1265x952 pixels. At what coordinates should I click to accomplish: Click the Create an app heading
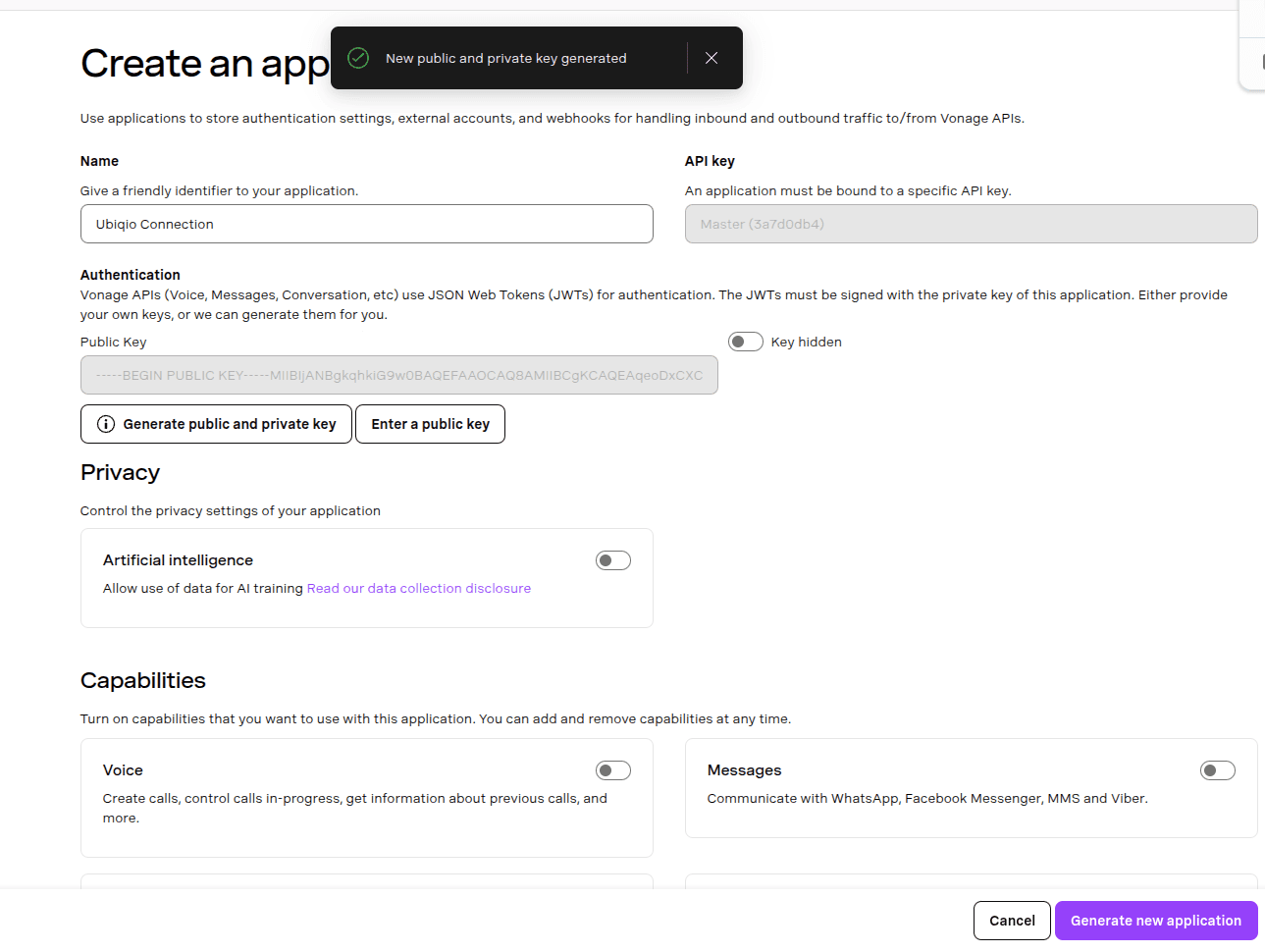pyautogui.click(x=204, y=64)
